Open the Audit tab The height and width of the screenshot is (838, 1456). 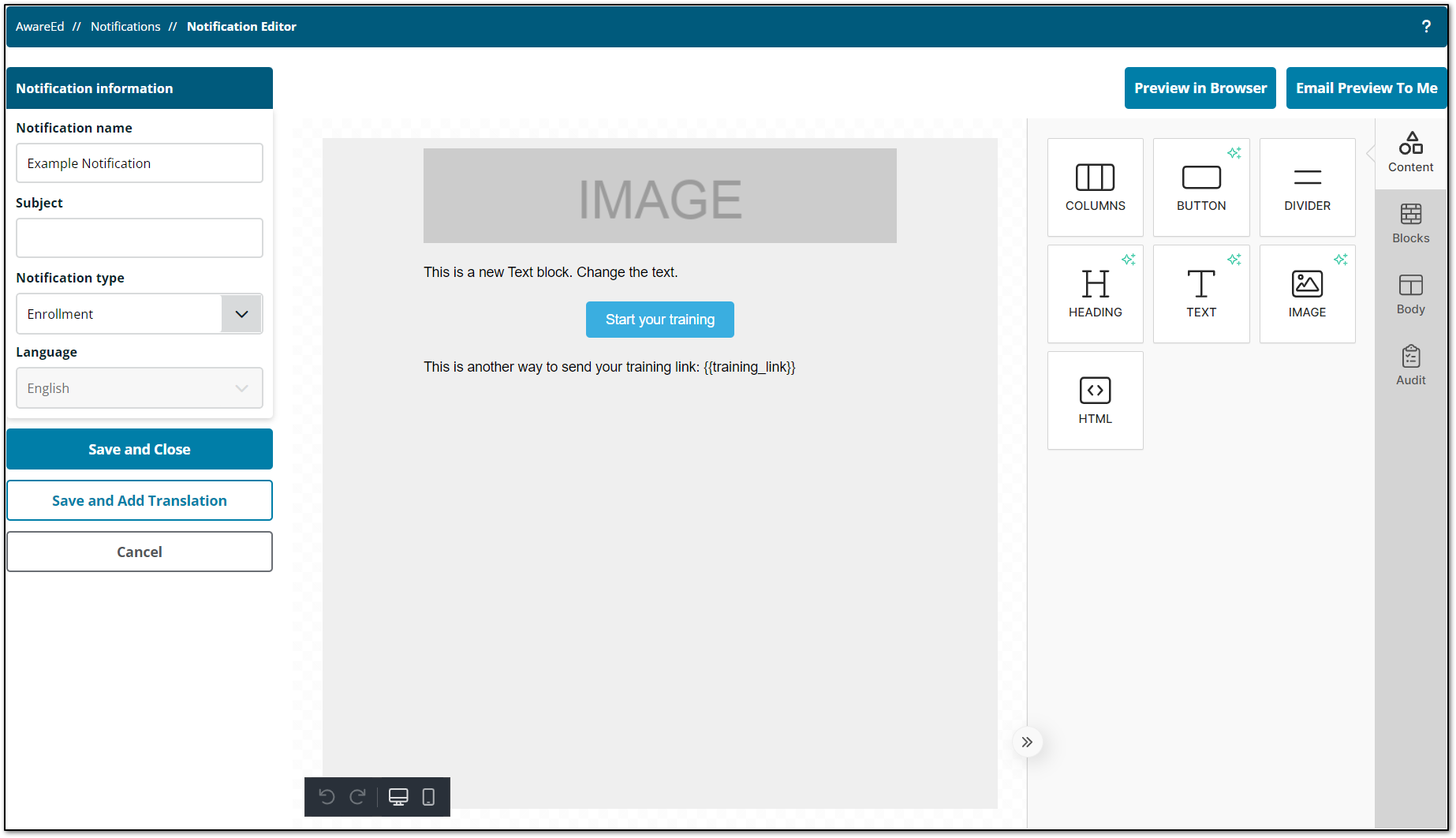click(x=1410, y=365)
